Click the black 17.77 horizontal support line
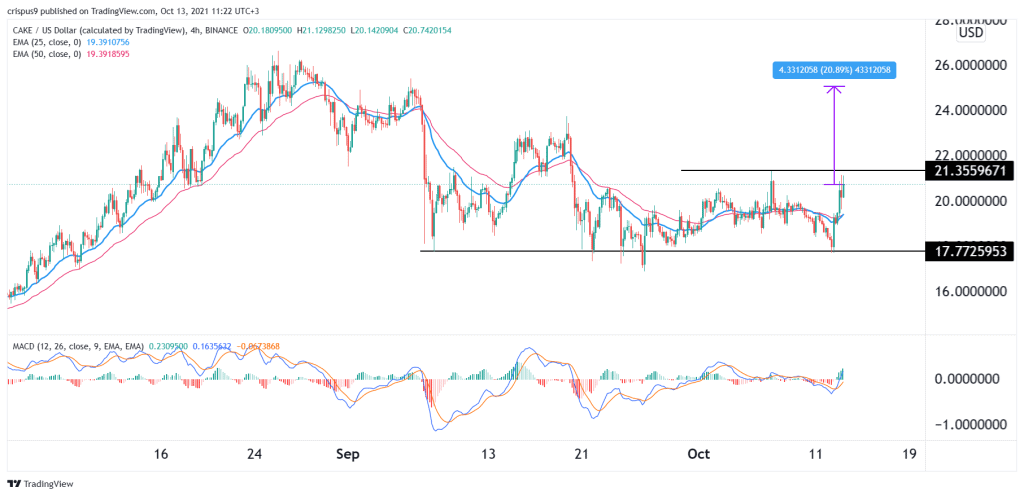Viewport: 1024px width, 496px height. pos(672,251)
